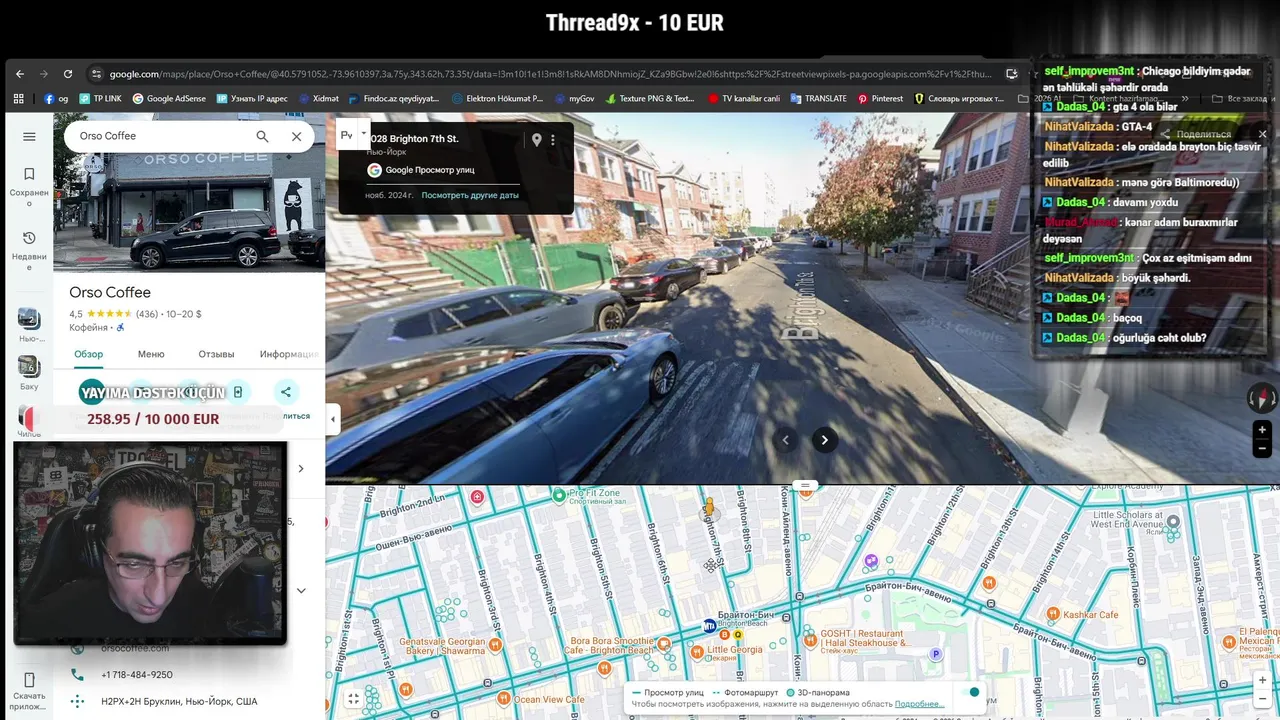The height and width of the screenshot is (720, 1280).
Task: Open the Google Maps hamburger menu
Action: 29,137
